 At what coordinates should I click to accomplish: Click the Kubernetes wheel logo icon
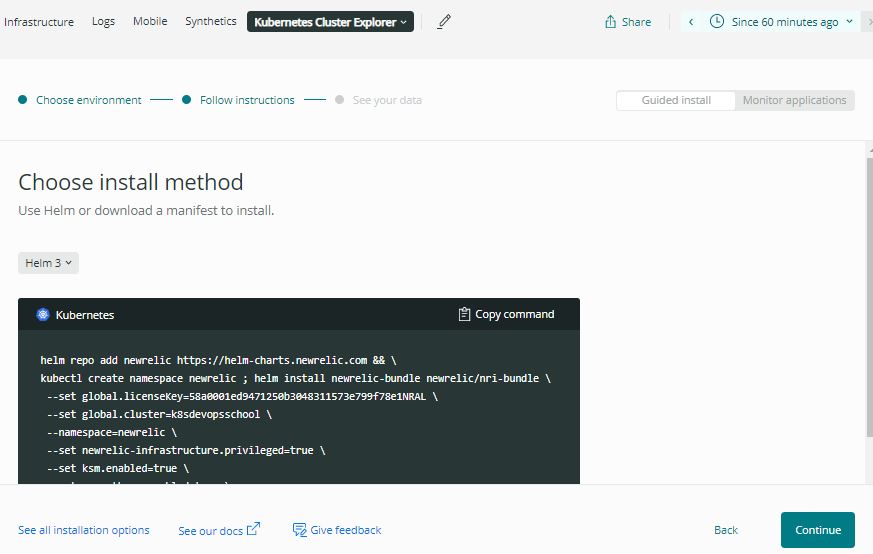43,314
